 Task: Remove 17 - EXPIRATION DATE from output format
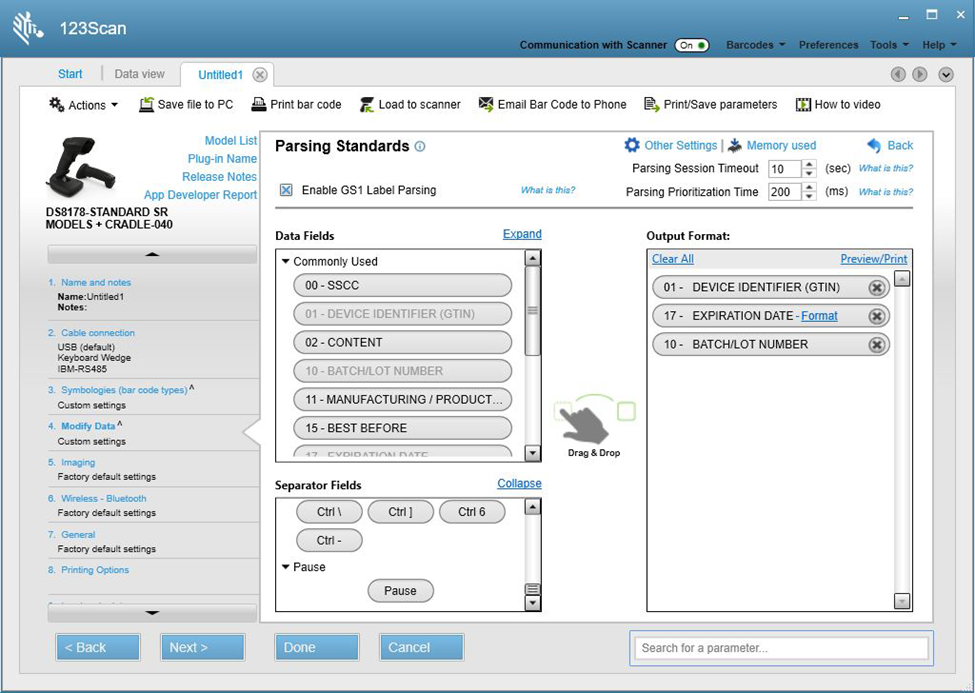pyautogui.click(x=877, y=316)
